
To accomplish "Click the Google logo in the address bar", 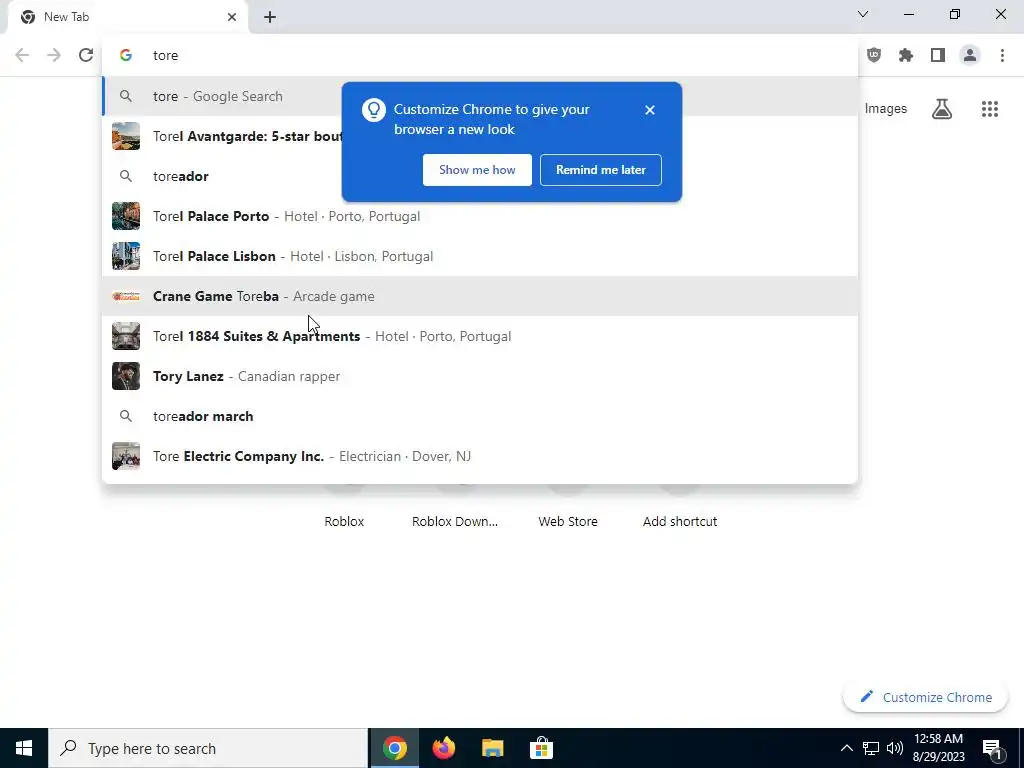I will point(126,55).
